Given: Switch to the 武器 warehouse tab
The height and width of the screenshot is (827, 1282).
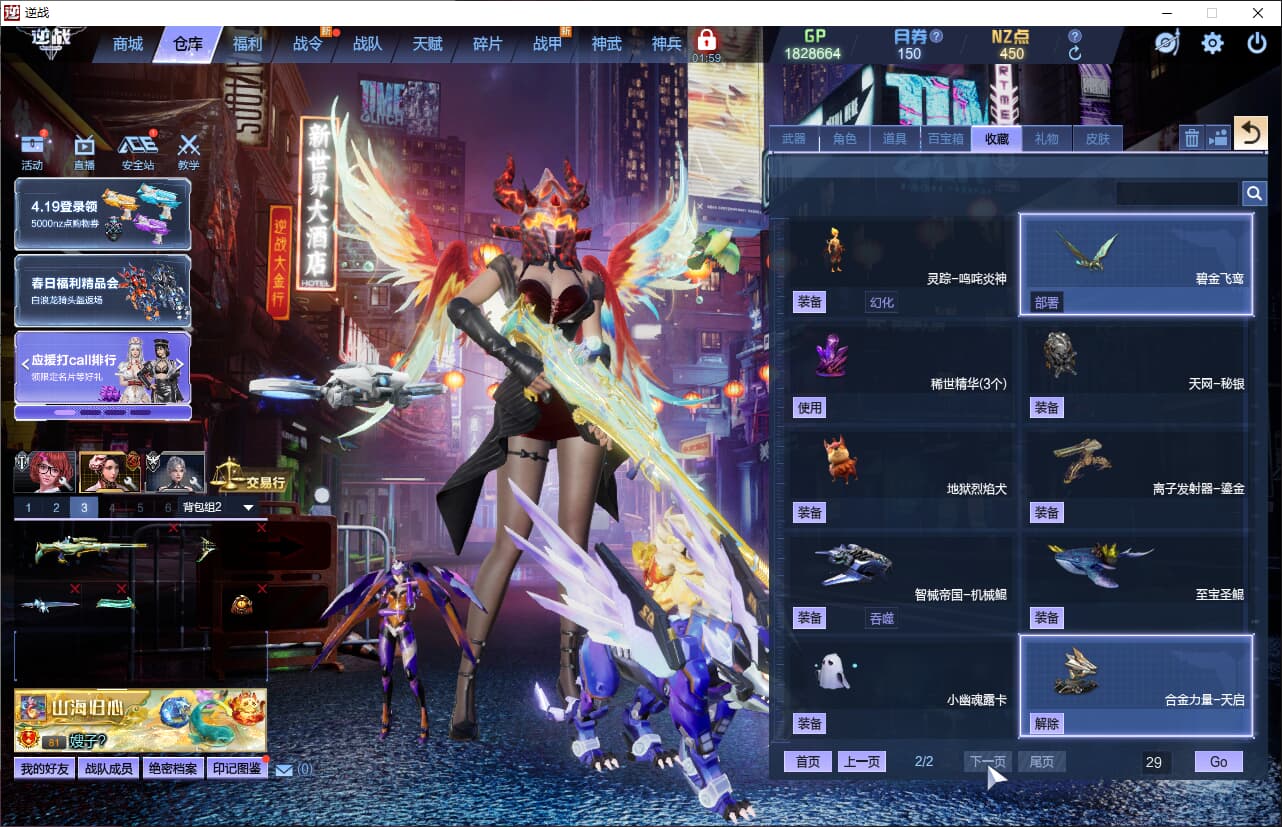Looking at the screenshot, I should point(794,139).
